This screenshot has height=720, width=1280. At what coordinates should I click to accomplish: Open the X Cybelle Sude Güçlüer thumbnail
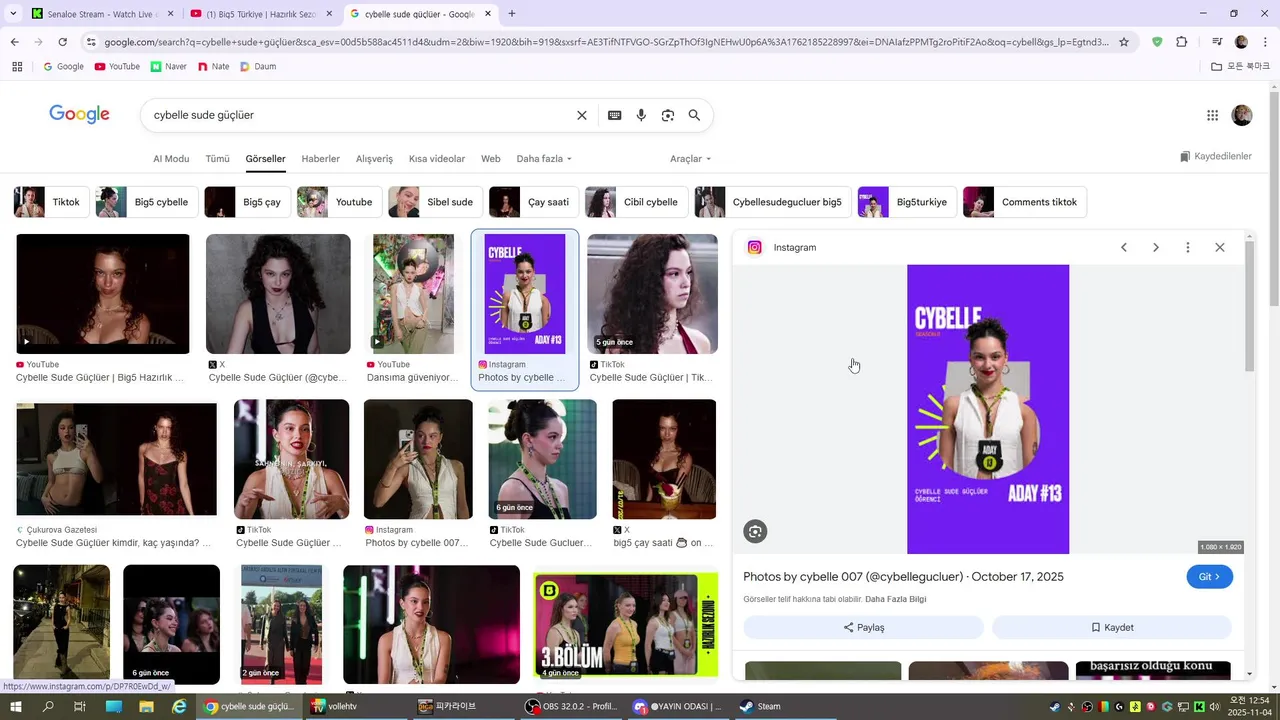[x=278, y=294]
